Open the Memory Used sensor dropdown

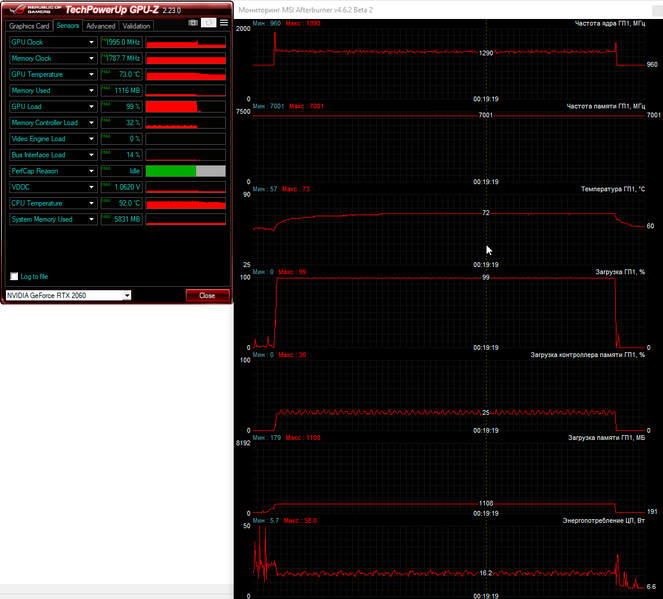click(x=91, y=90)
